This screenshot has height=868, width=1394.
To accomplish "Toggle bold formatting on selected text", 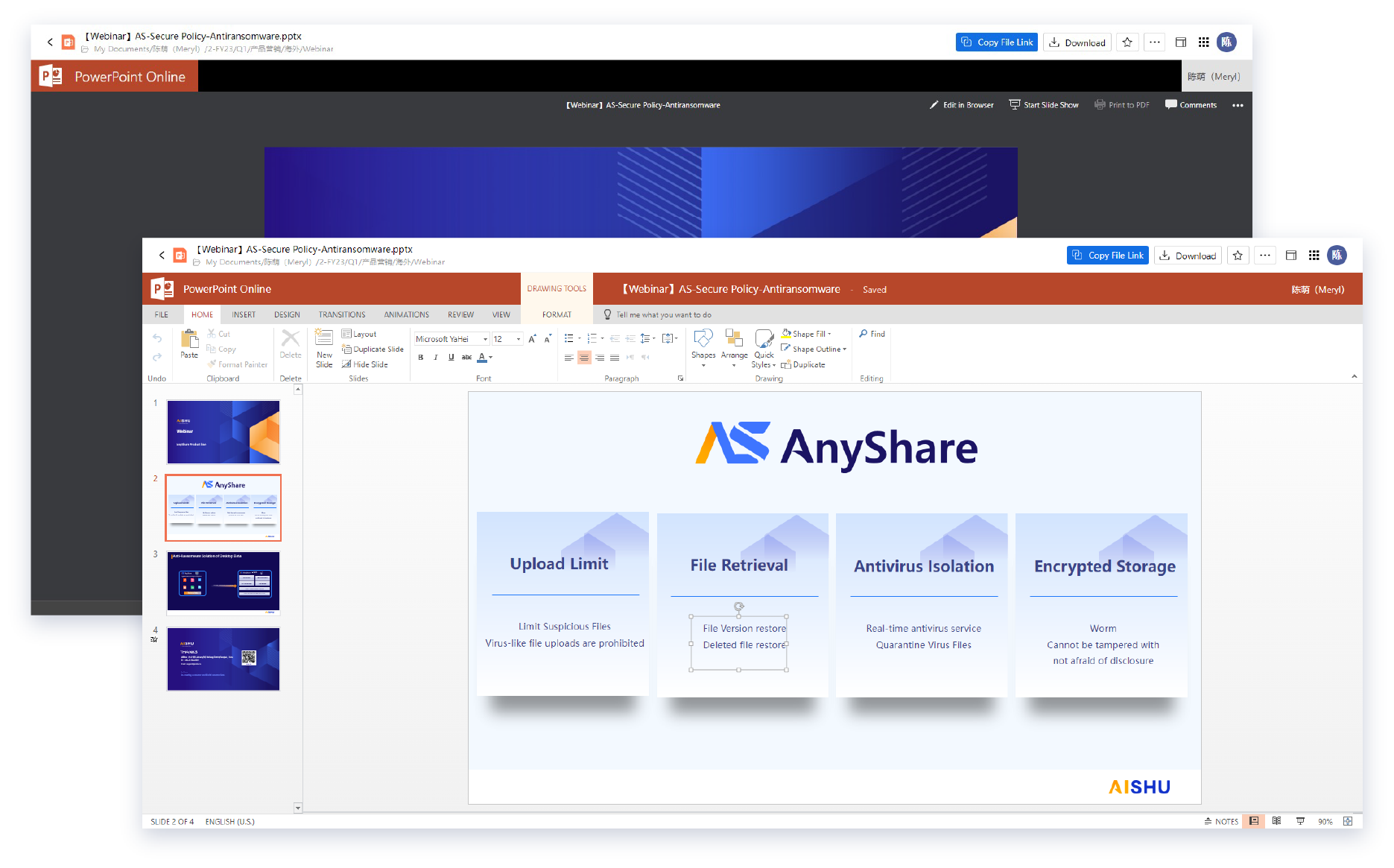I will 421,358.
